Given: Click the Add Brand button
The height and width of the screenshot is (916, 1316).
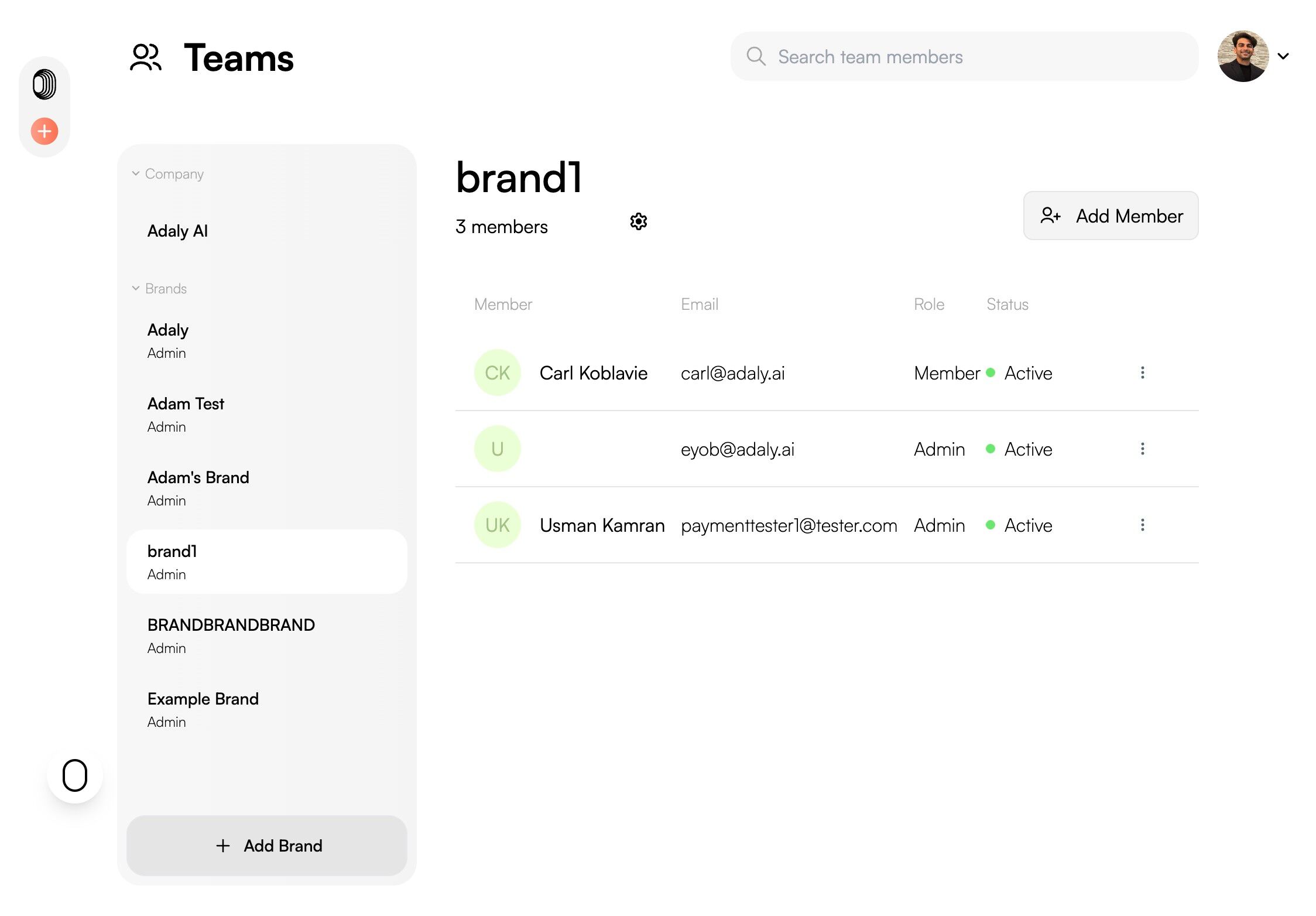Looking at the screenshot, I should click(x=267, y=845).
